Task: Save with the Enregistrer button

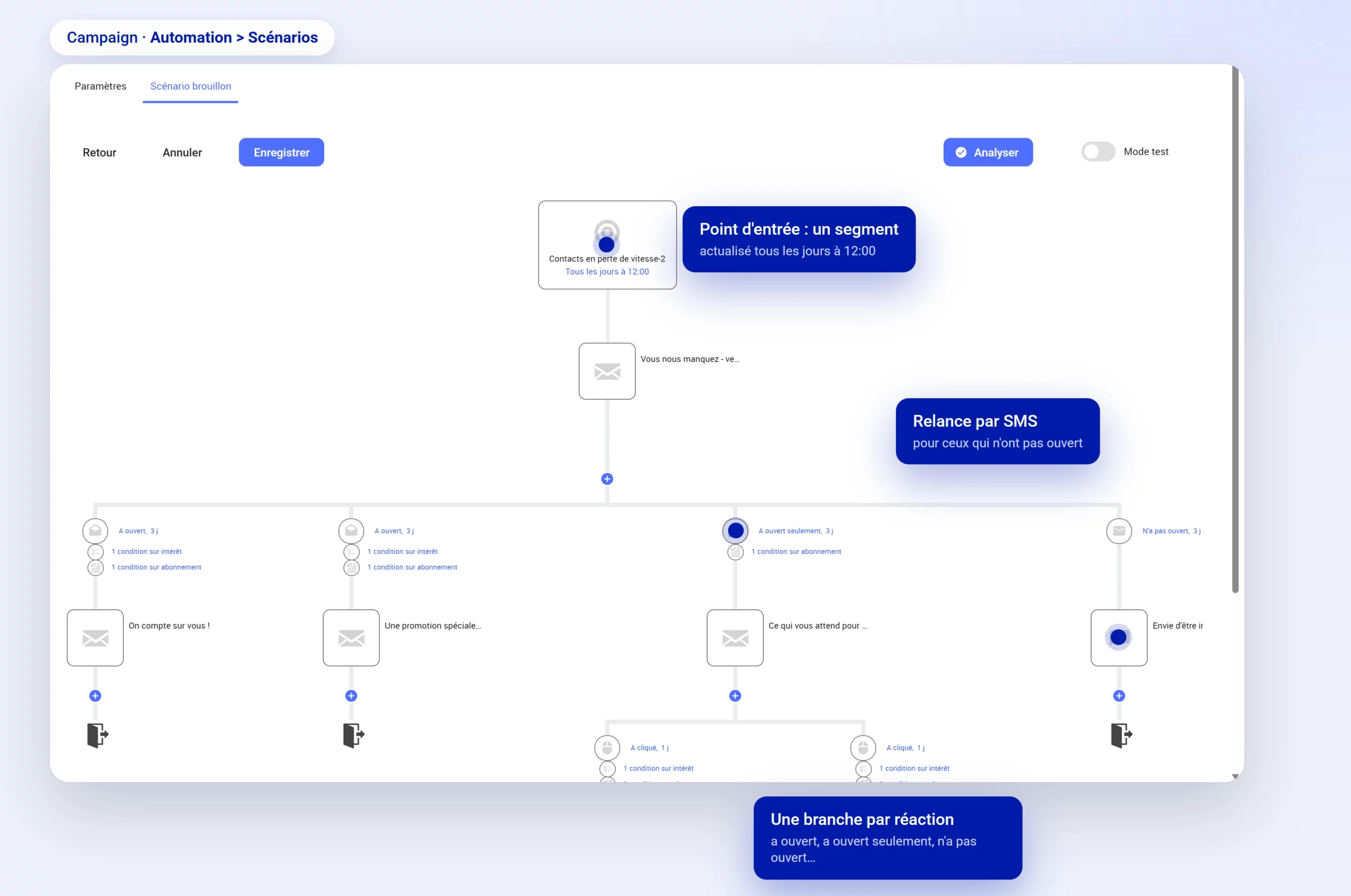Action: (281, 152)
